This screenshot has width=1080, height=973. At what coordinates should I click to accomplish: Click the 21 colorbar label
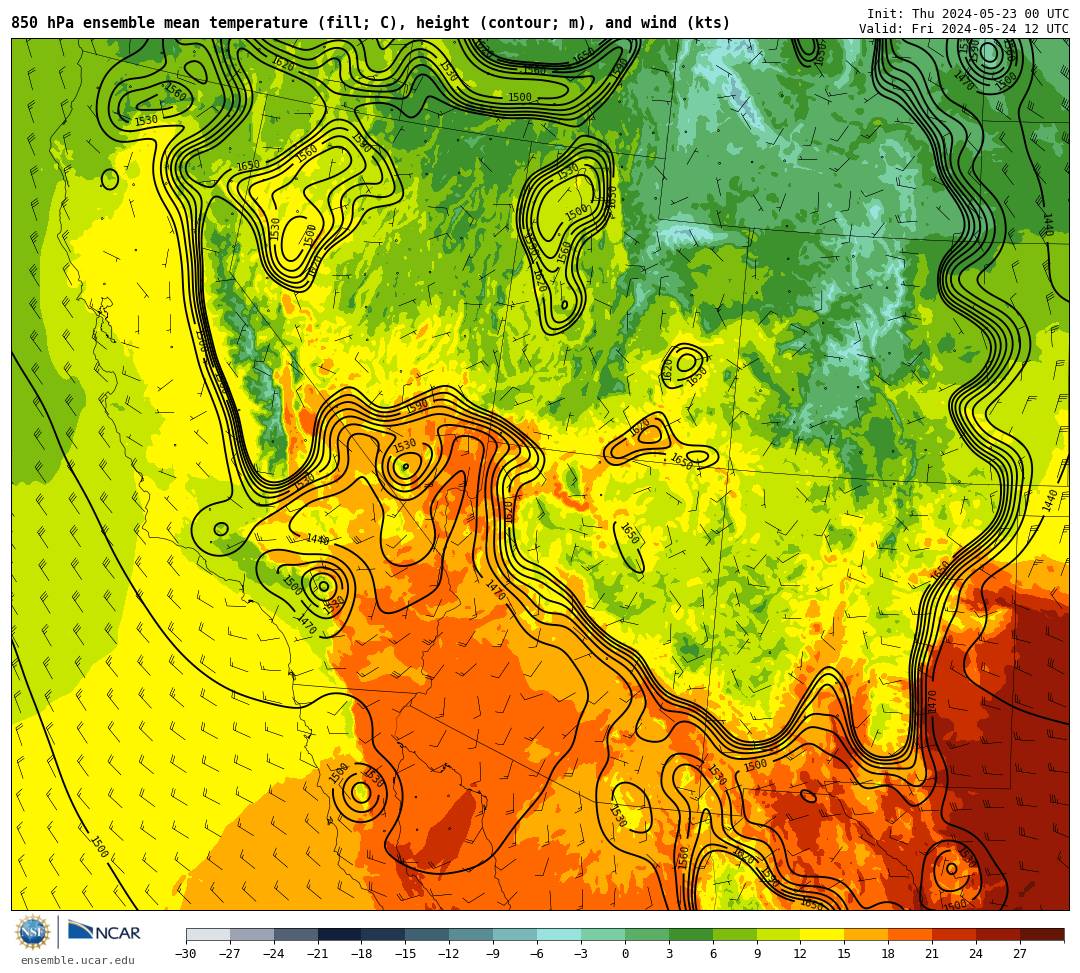pos(933,954)
